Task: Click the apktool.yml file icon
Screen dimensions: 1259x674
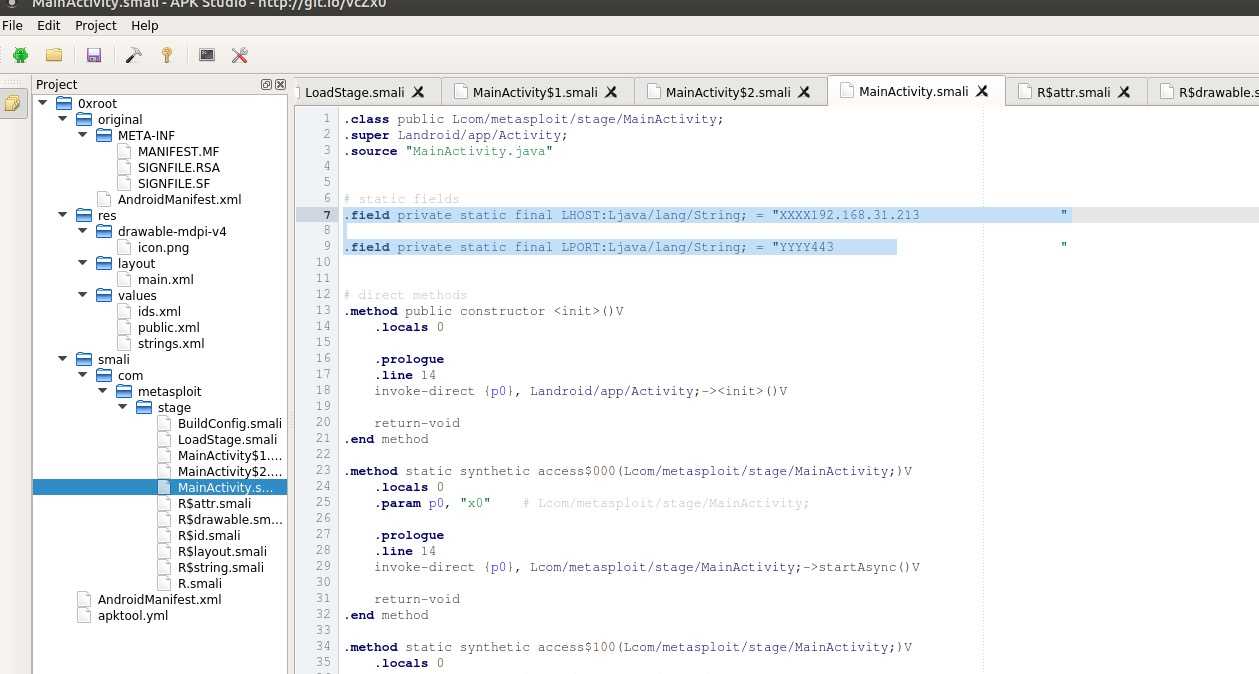Action: (x=85, y=615)
